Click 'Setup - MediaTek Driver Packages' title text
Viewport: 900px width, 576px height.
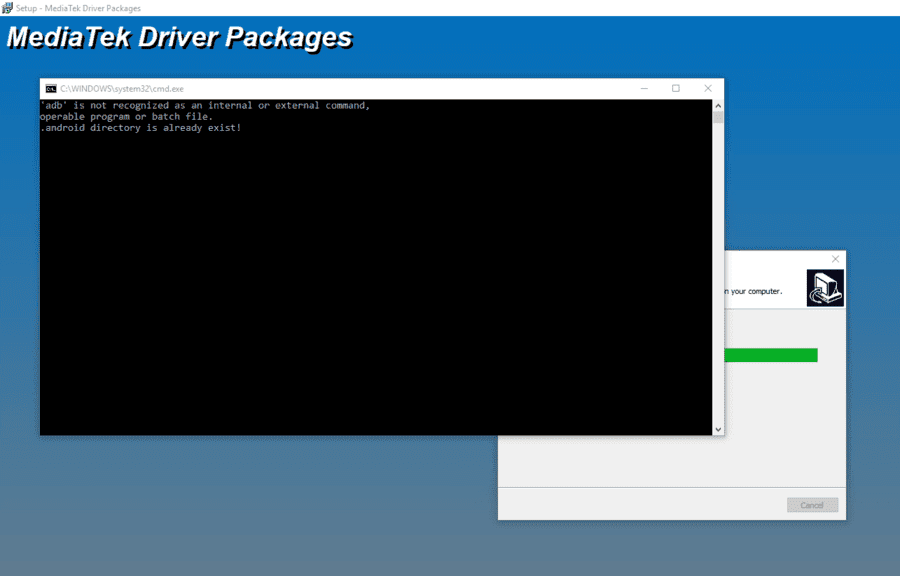tap(78, 8)
